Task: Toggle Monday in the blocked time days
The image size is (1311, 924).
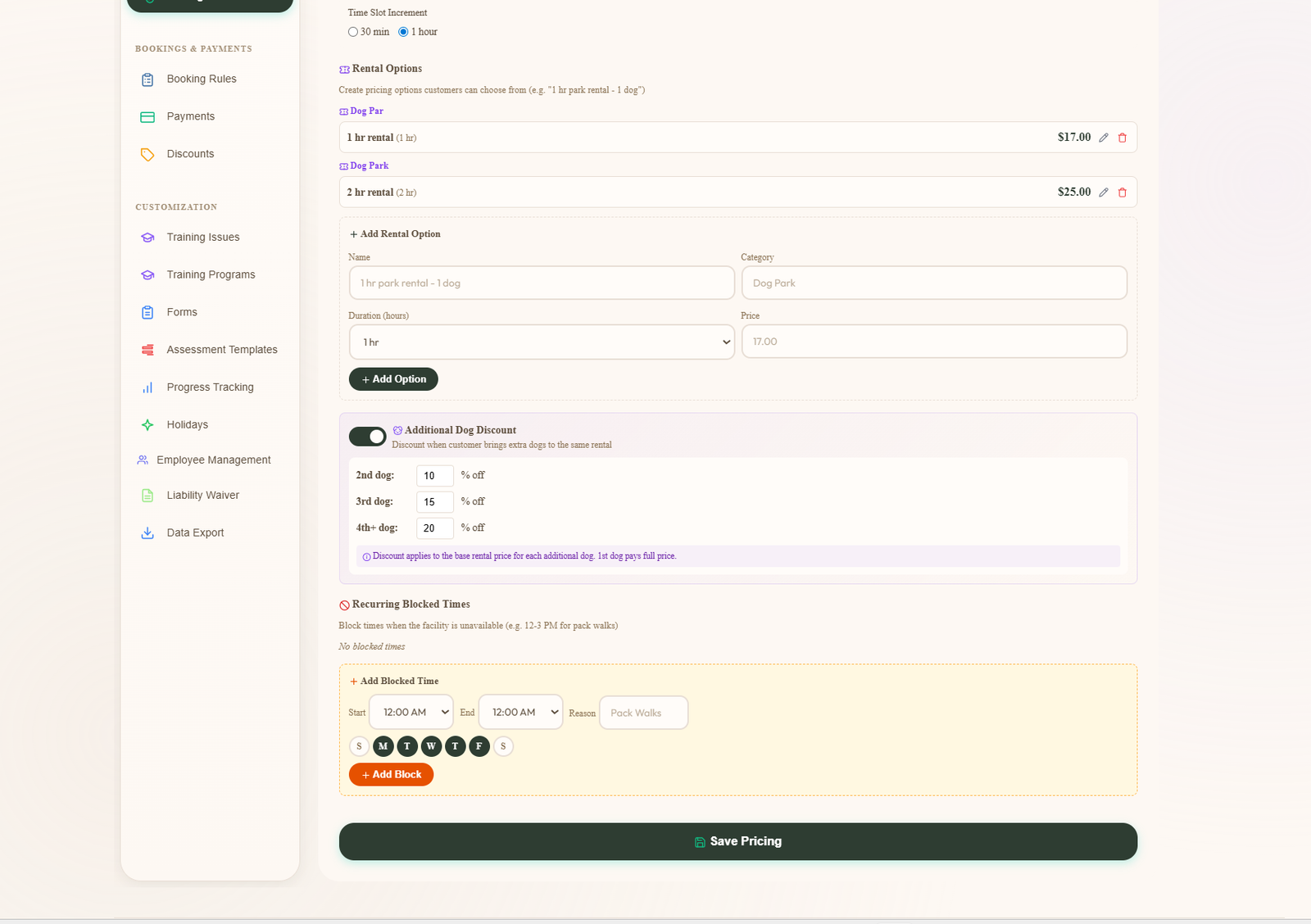Action: click(x=383, y=746)
